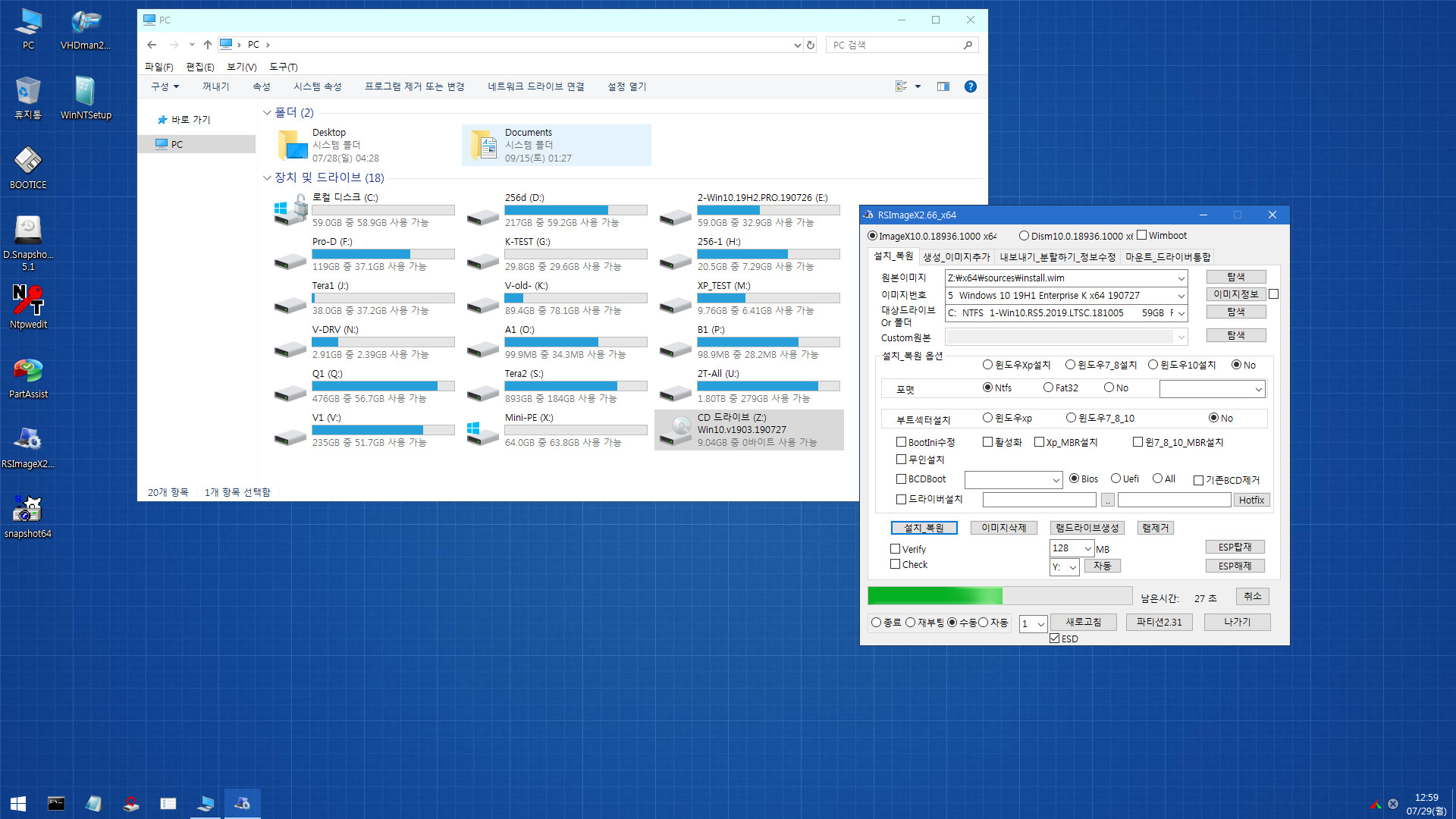The height and width of the screenshot is (819, 1456).
Task: Open the snapshot64 desktop icon
Action: (x=28, y=517)
